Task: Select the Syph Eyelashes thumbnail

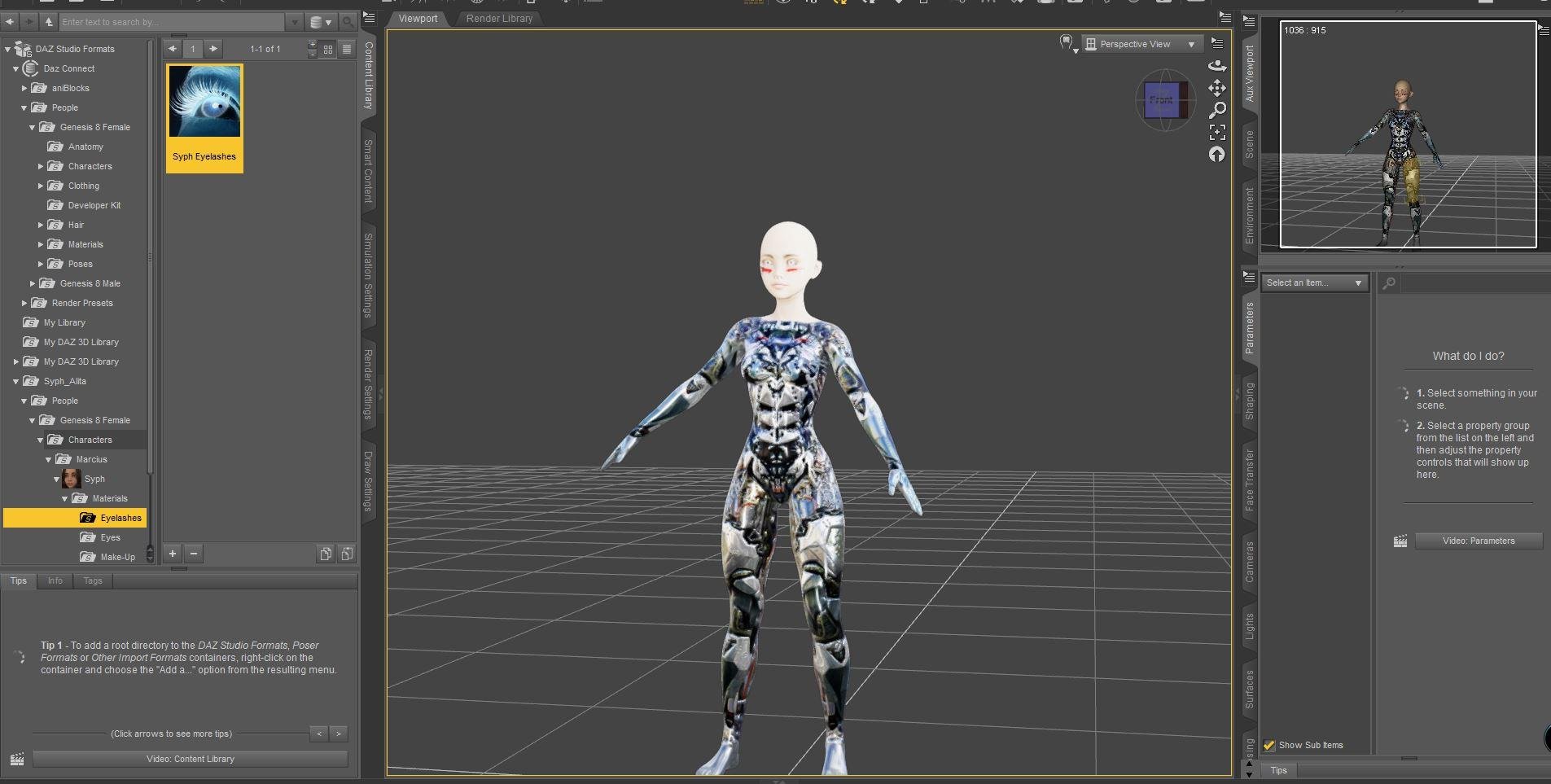Action: pyautogui.click(x=204, y=118)
